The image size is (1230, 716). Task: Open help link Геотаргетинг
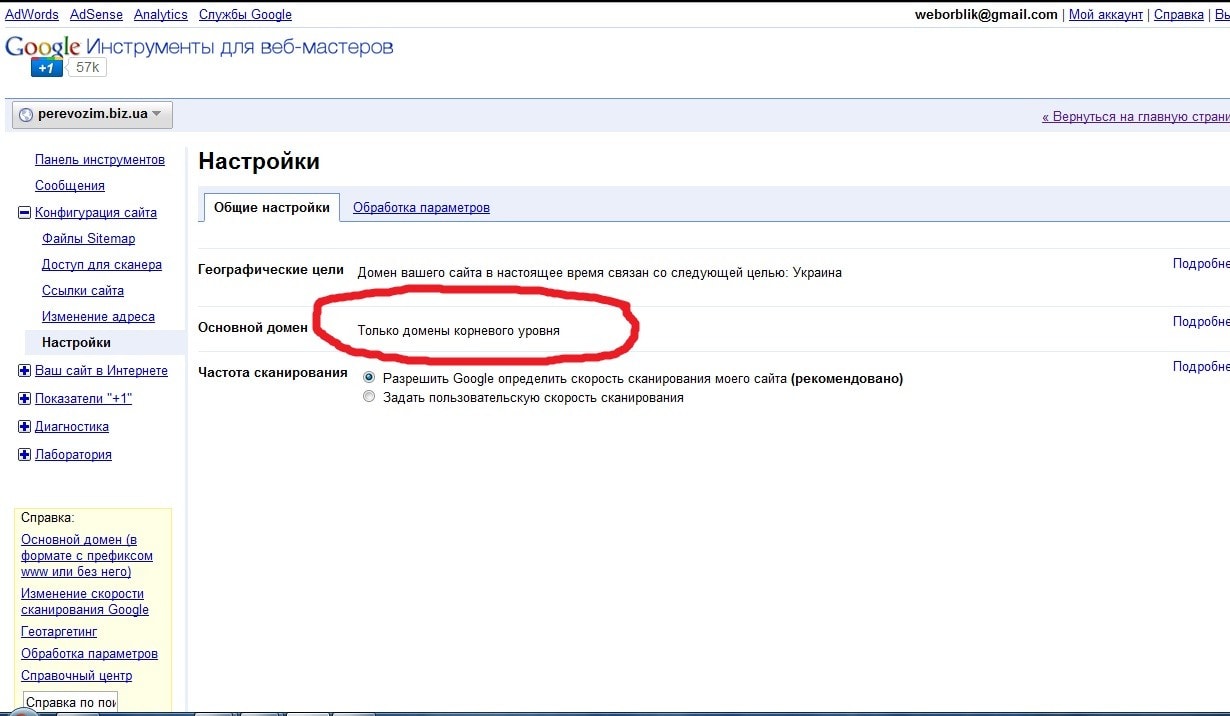coord(59,632)
